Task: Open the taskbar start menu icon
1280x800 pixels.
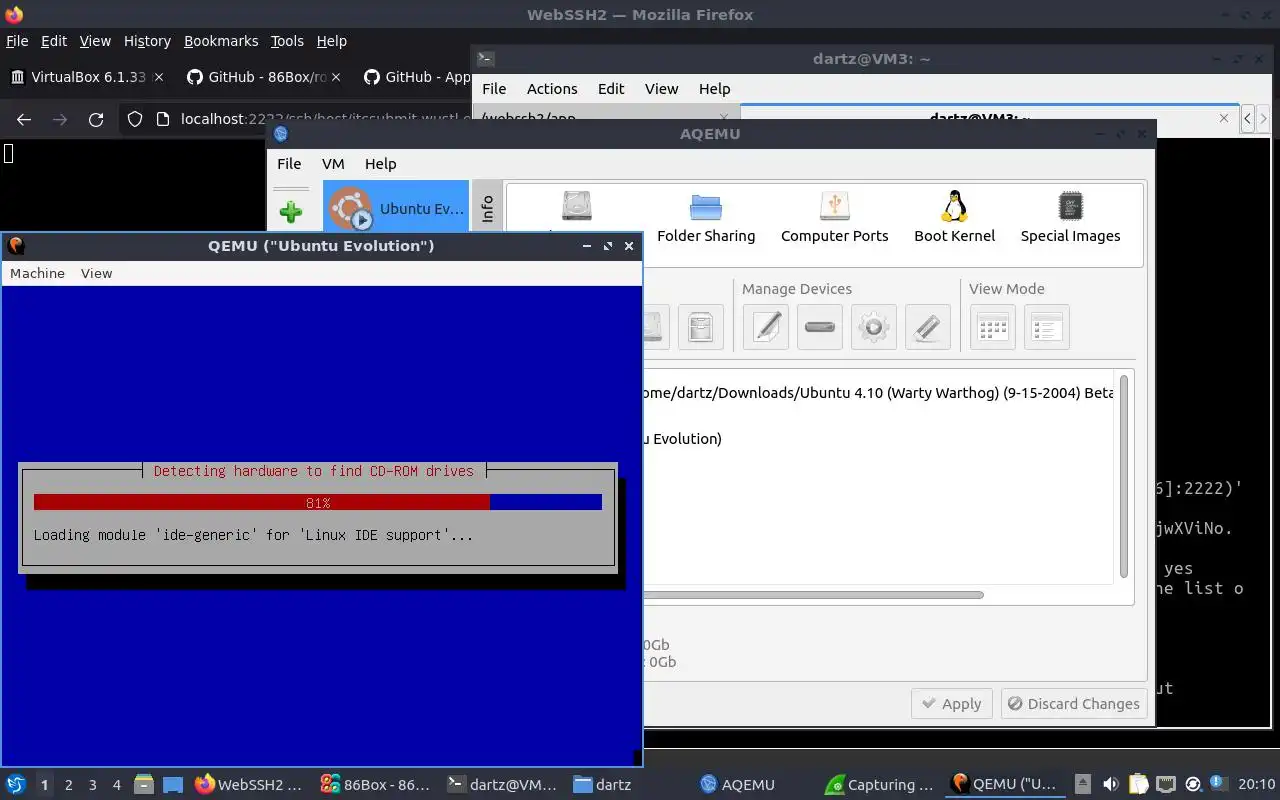Action: [16, 784]
